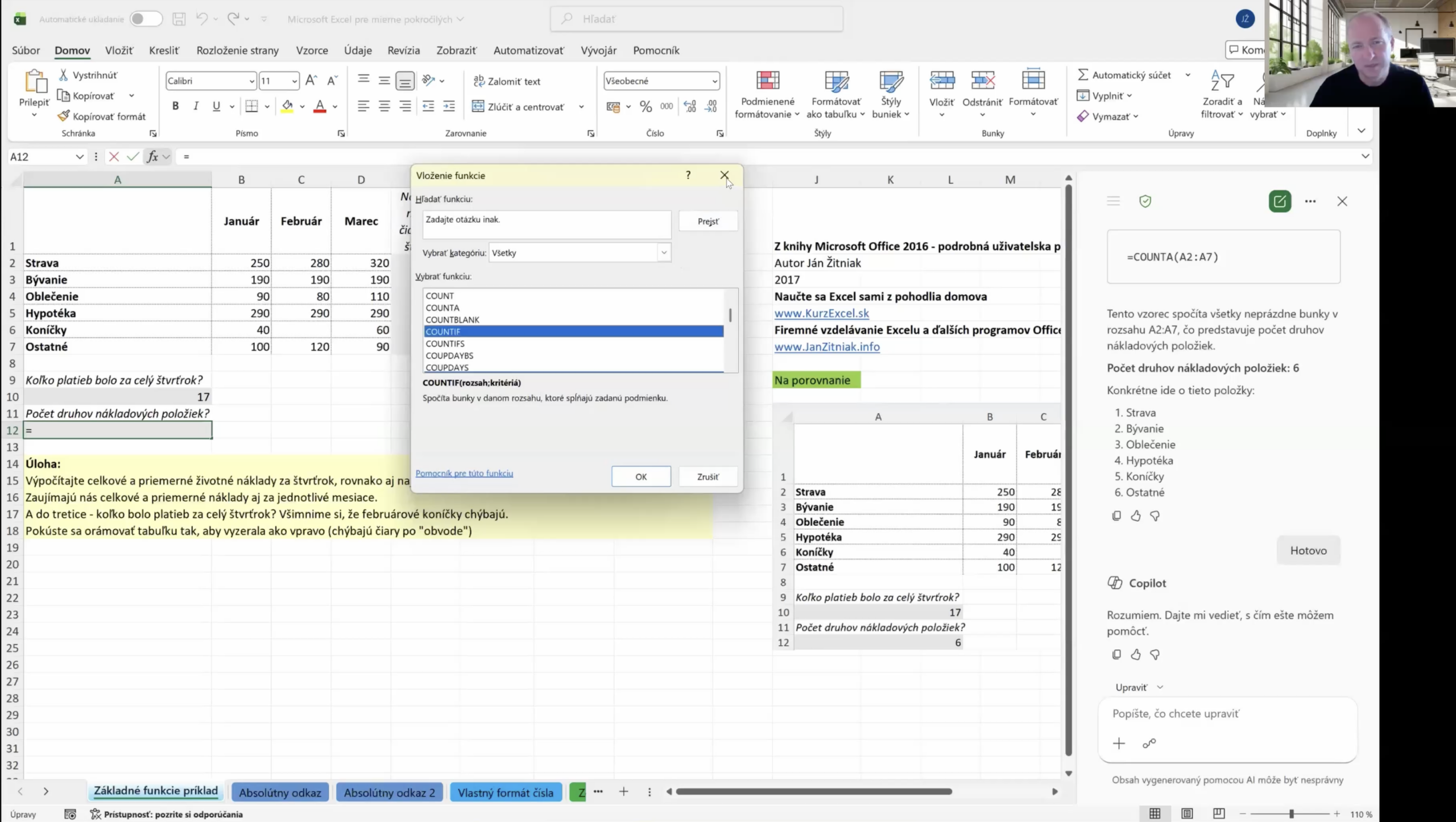Screen dimensions: 1456x822
Task: Click the zoom slider handle in the status bar
Action: click(x=1292, y=814)
